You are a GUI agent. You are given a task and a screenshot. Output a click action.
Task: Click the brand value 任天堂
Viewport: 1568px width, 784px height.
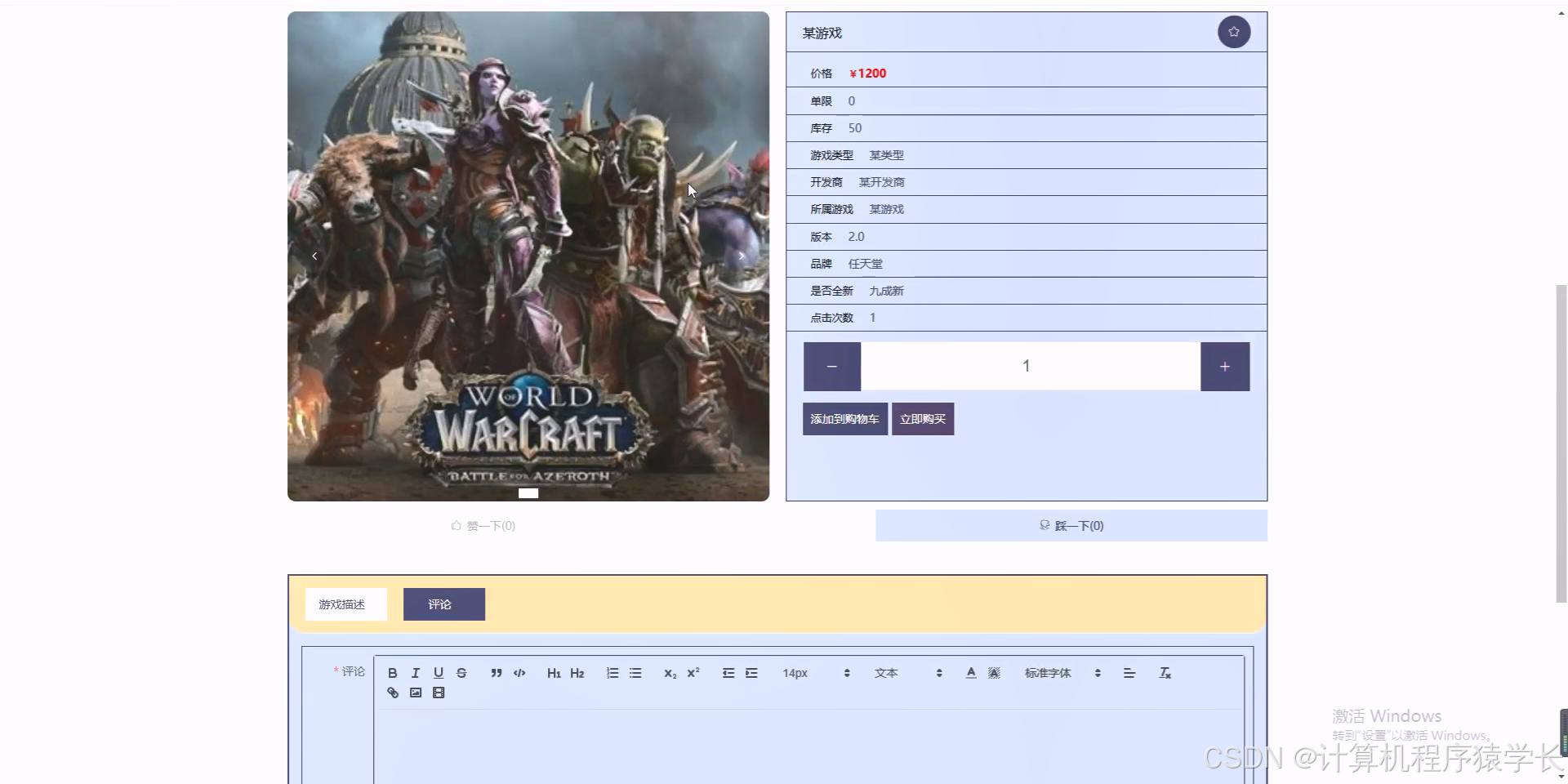tap(865, 264)
